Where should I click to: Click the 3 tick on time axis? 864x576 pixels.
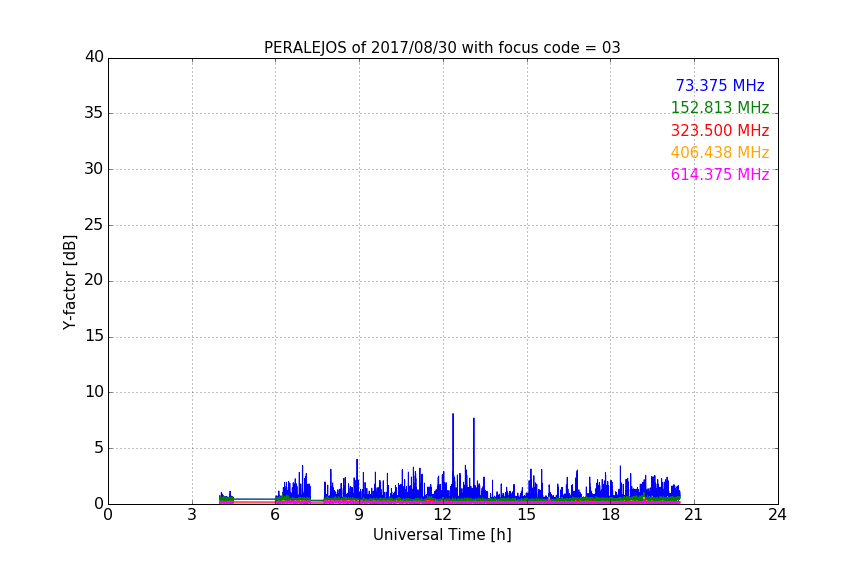pyautogui.click(x=192, y=515)
